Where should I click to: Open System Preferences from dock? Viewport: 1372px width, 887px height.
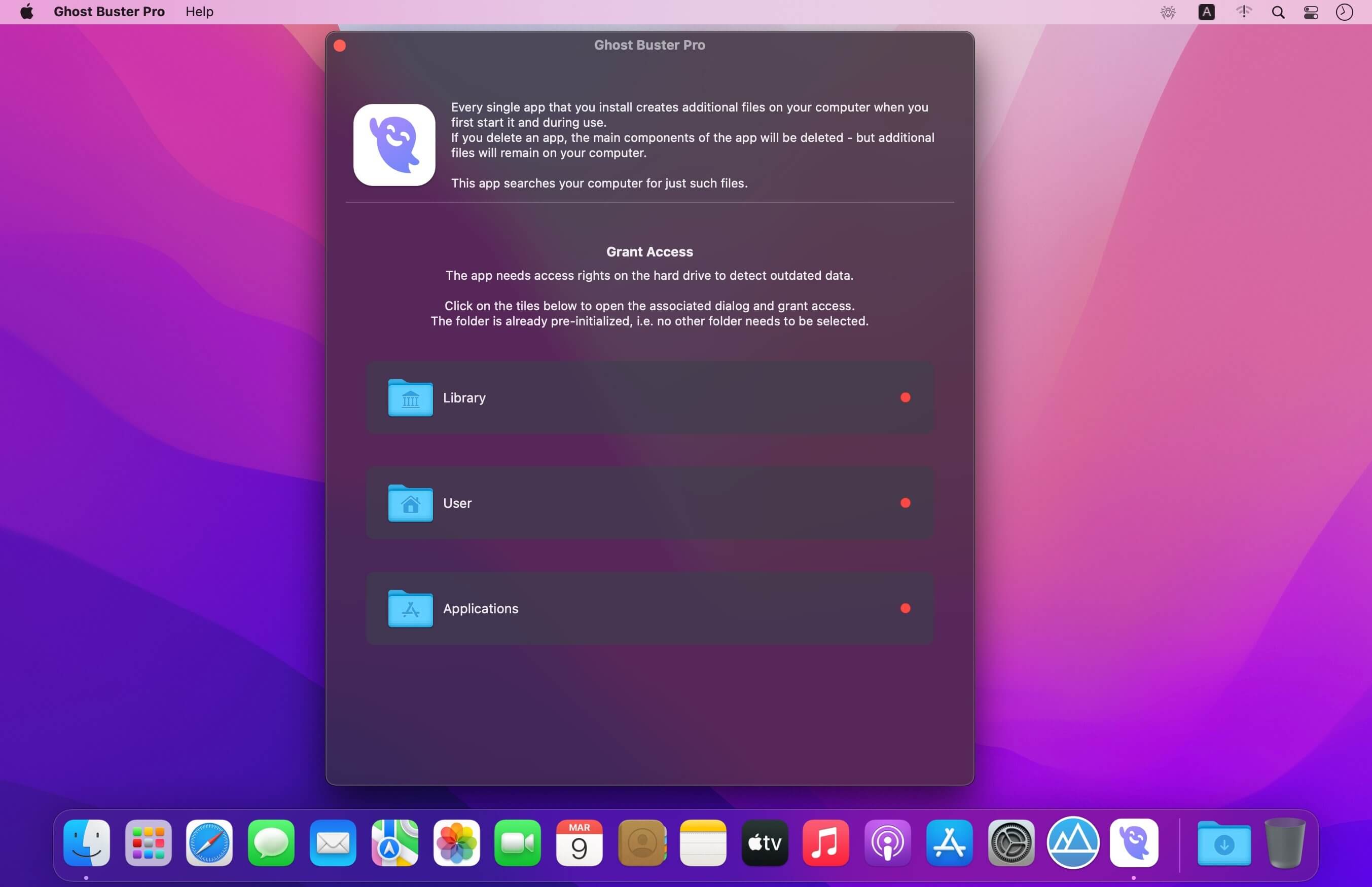1010,842
